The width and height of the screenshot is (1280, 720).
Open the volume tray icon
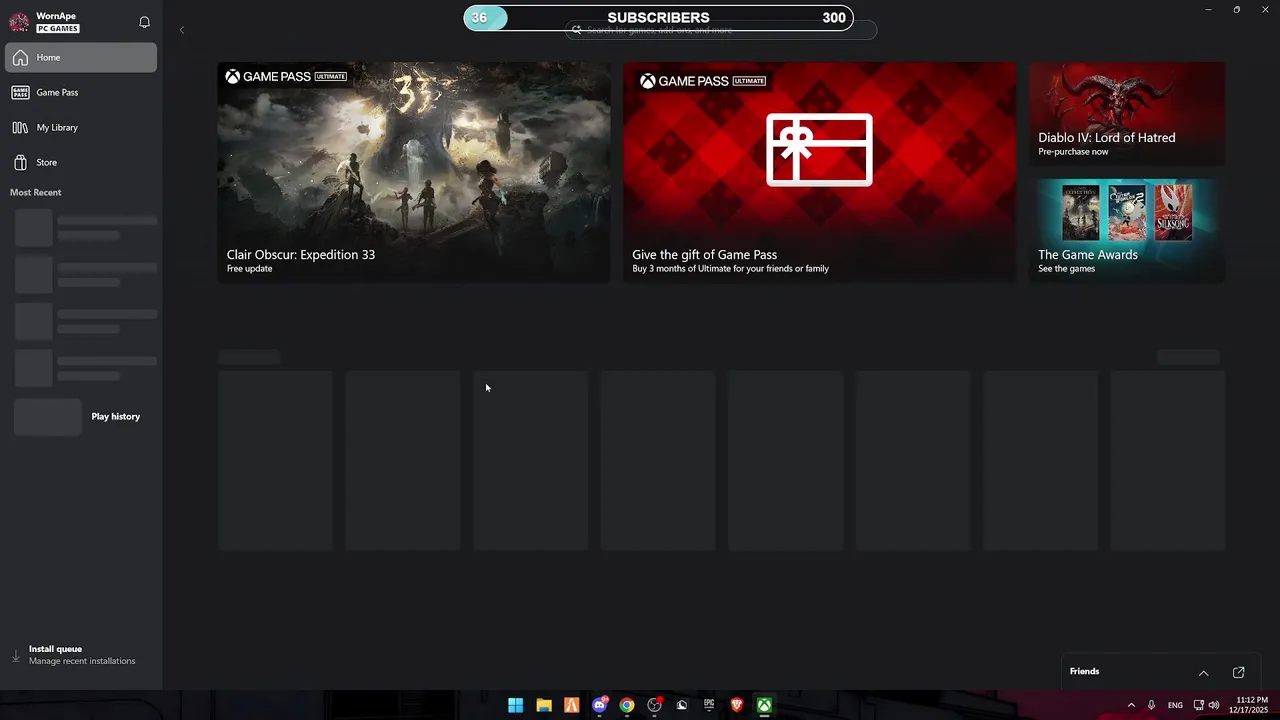tap(1214, 705)
